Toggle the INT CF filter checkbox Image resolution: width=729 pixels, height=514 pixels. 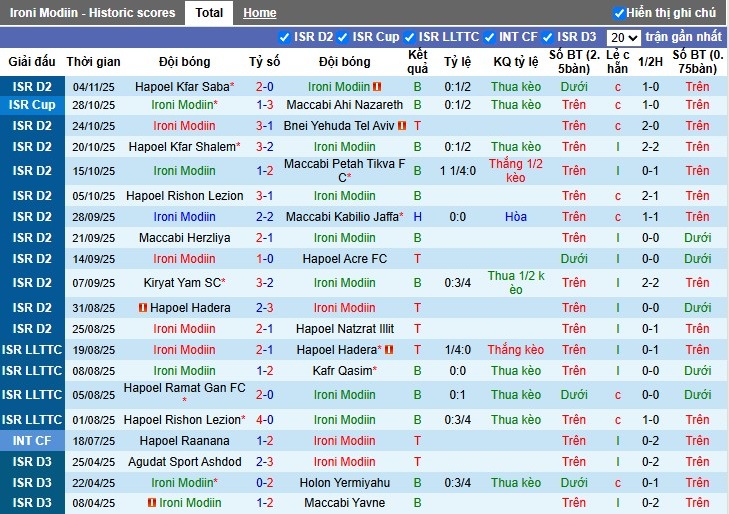[489, 37]
